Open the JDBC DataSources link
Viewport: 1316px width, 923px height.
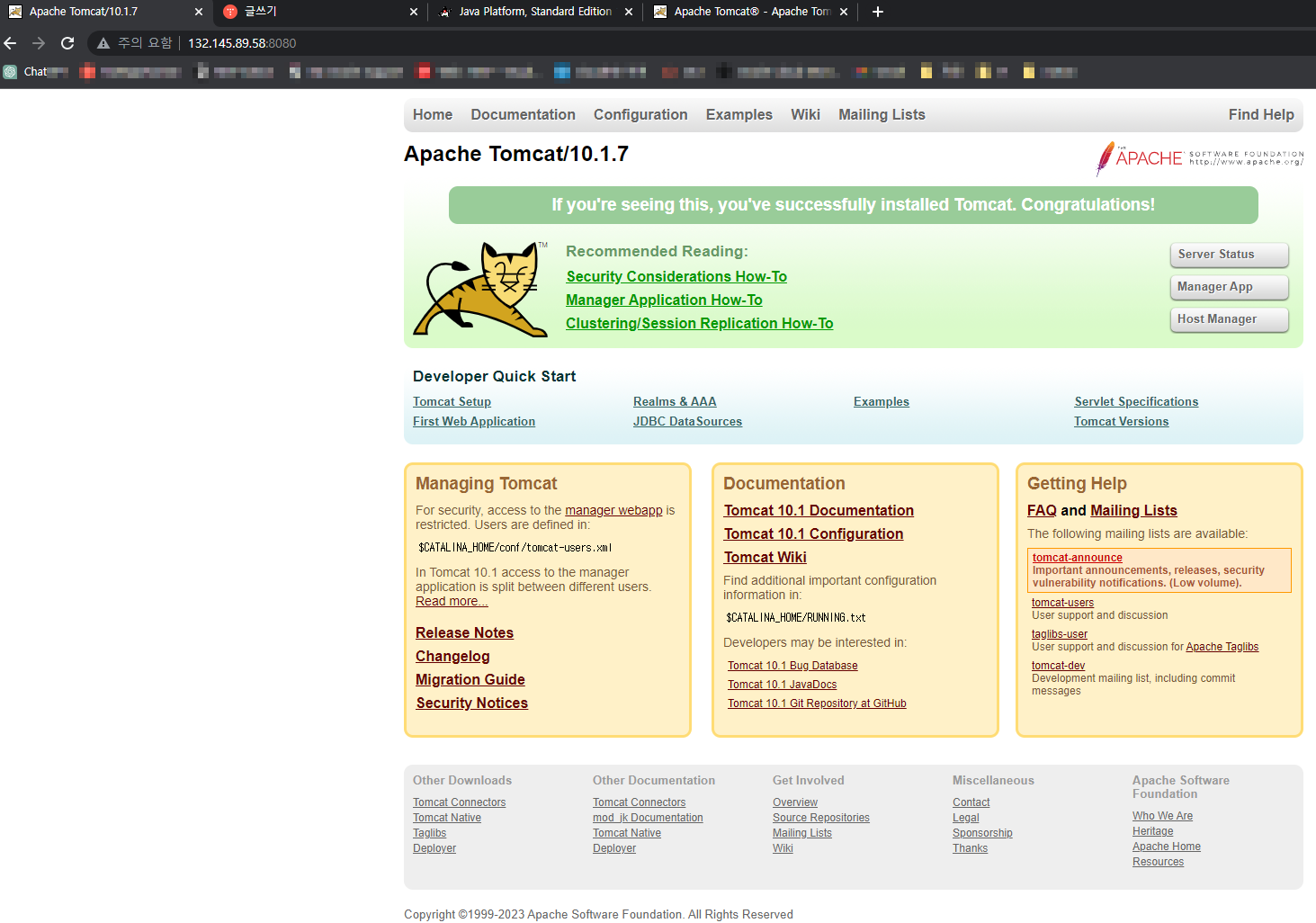click(687, 422)
